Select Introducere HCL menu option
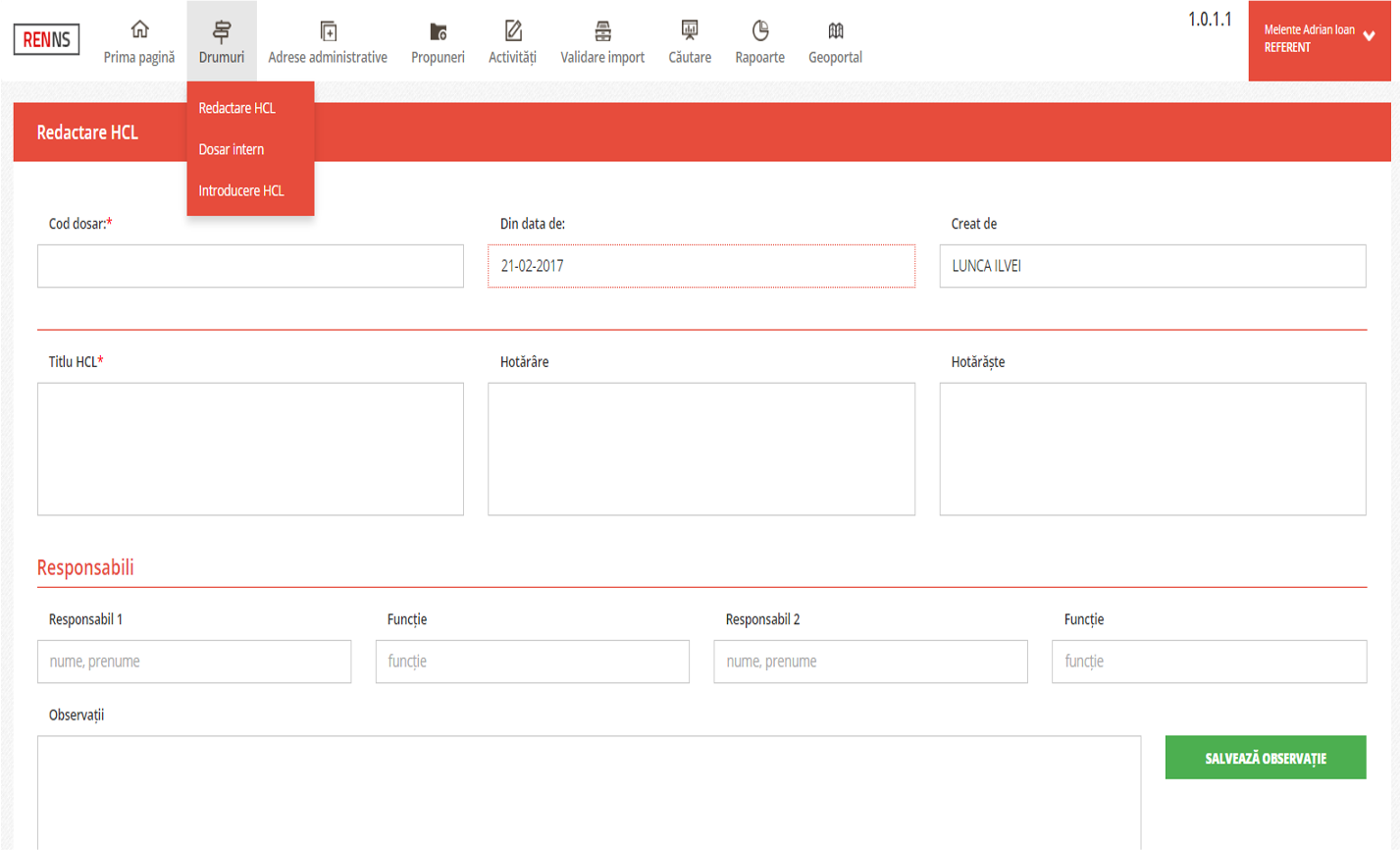 pyautogui.click(x=240, y=190)
